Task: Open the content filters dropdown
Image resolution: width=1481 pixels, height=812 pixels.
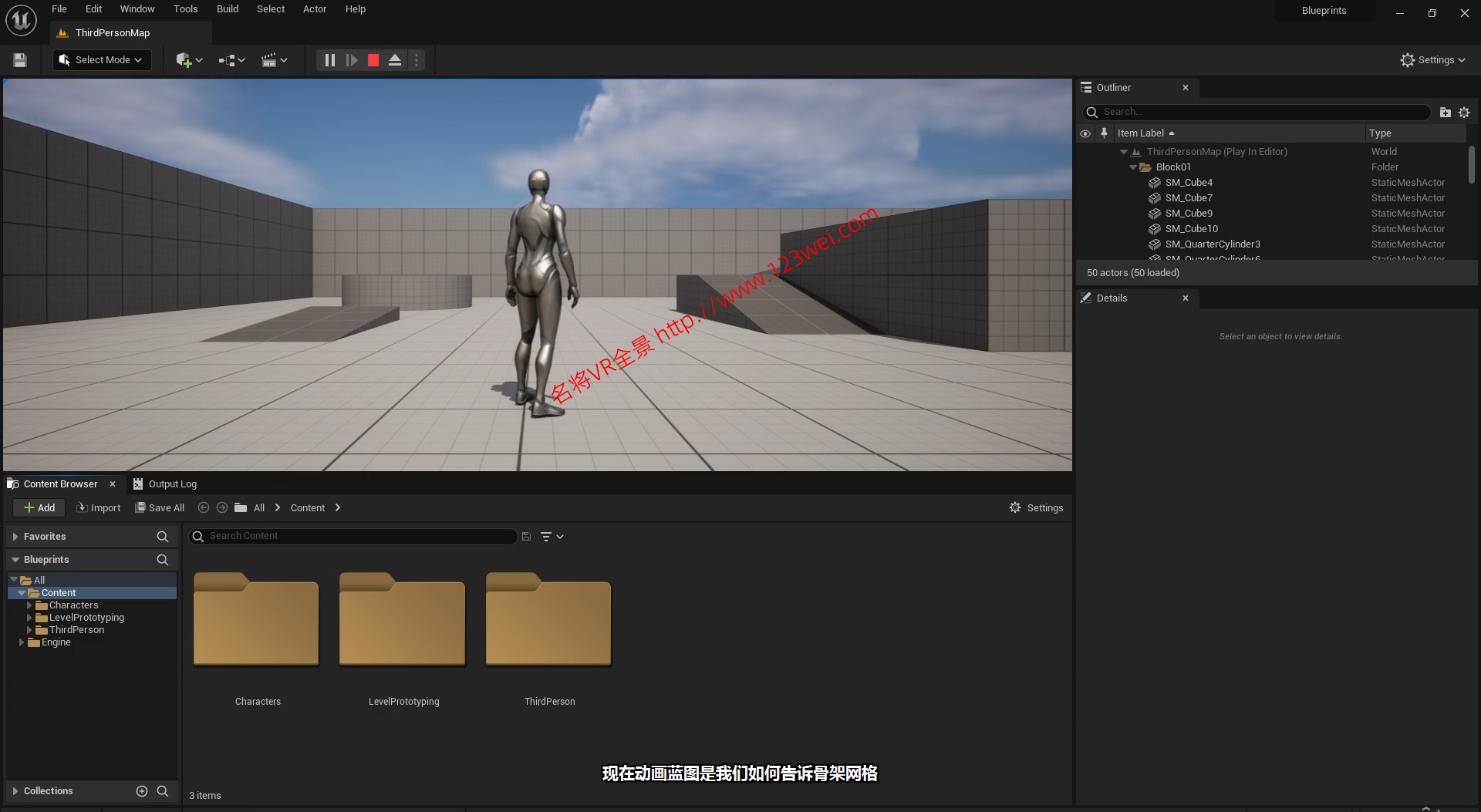Action: tap(551, 535)
